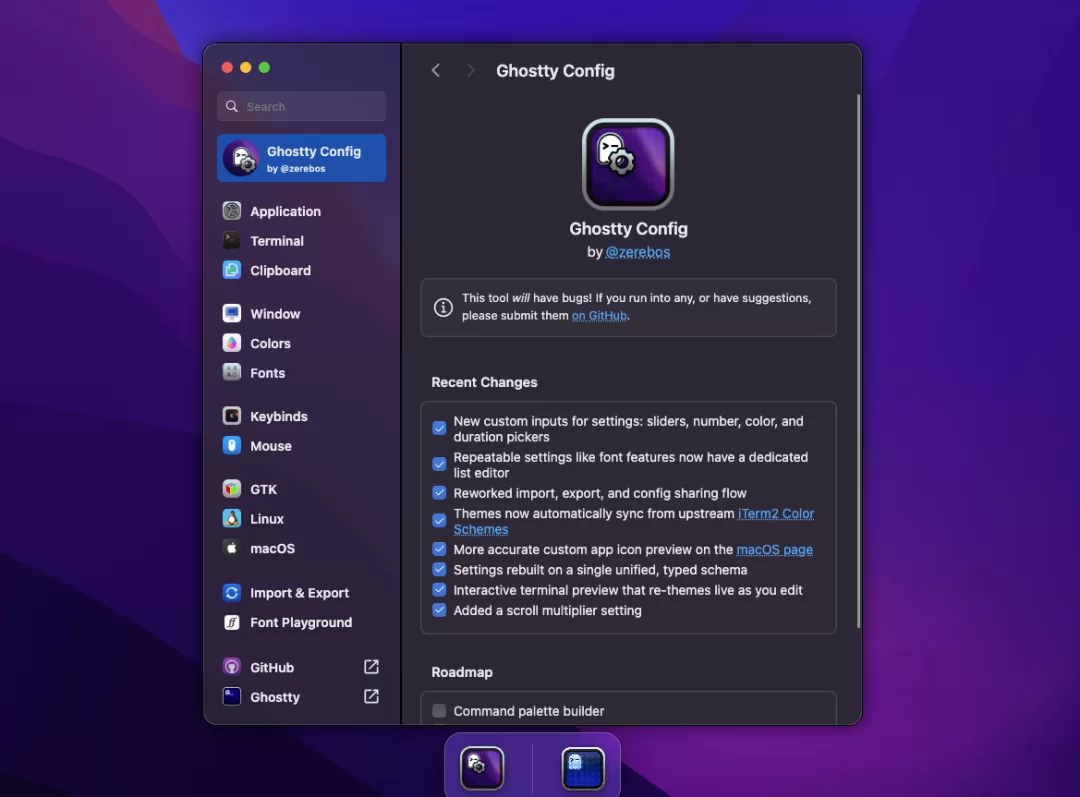The width and height of the screenshot is (1080, 797).
Task: Click the Ghostty terminal icon in sidebar
Action: coord(232,696)
